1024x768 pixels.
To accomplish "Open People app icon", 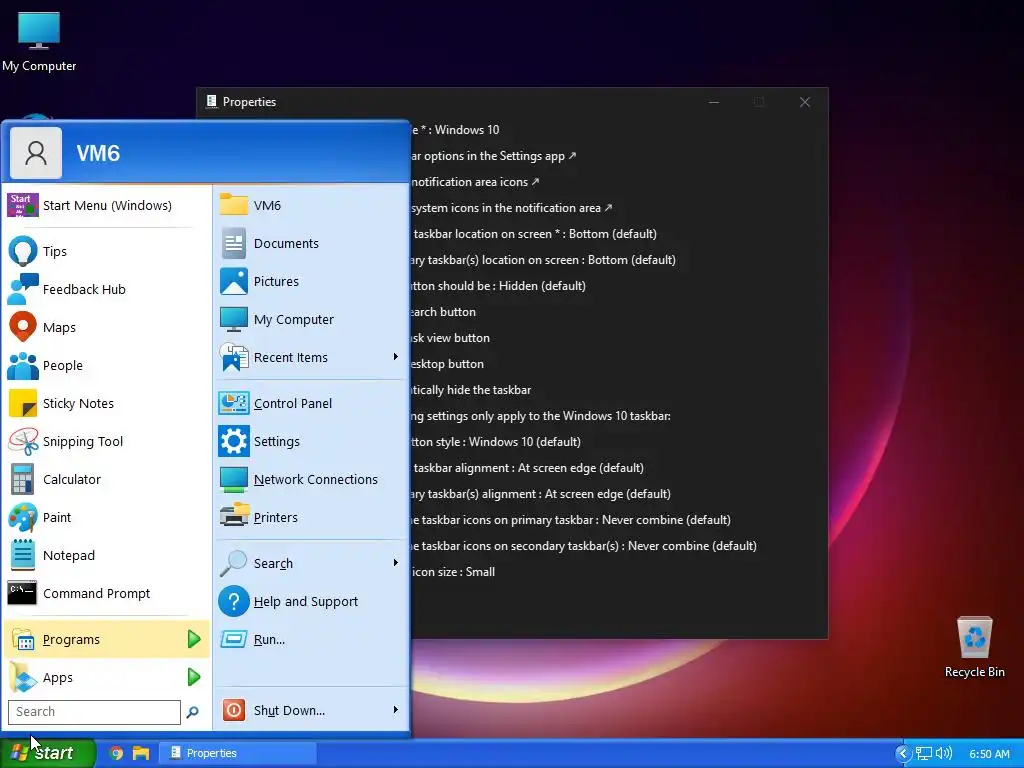I will 23,365.
